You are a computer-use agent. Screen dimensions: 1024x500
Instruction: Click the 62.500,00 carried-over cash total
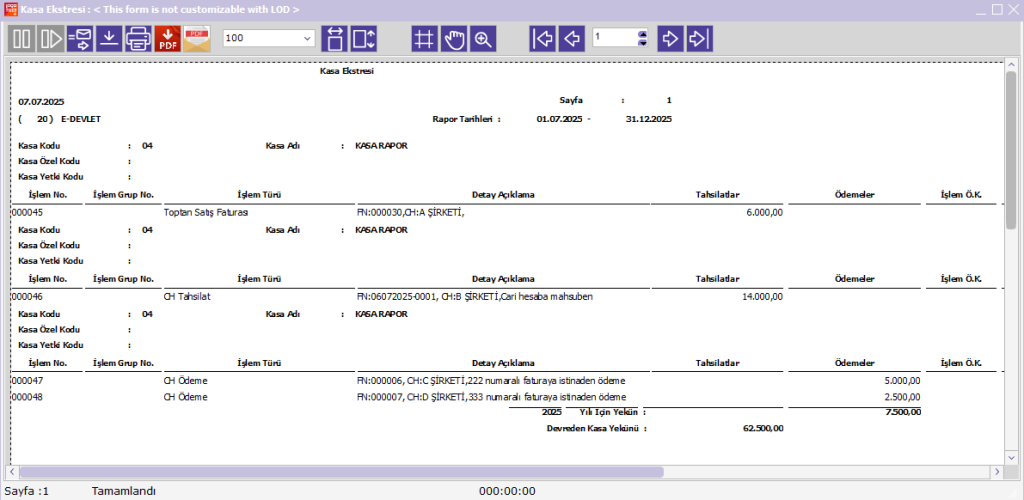click(x=763, y=429)
